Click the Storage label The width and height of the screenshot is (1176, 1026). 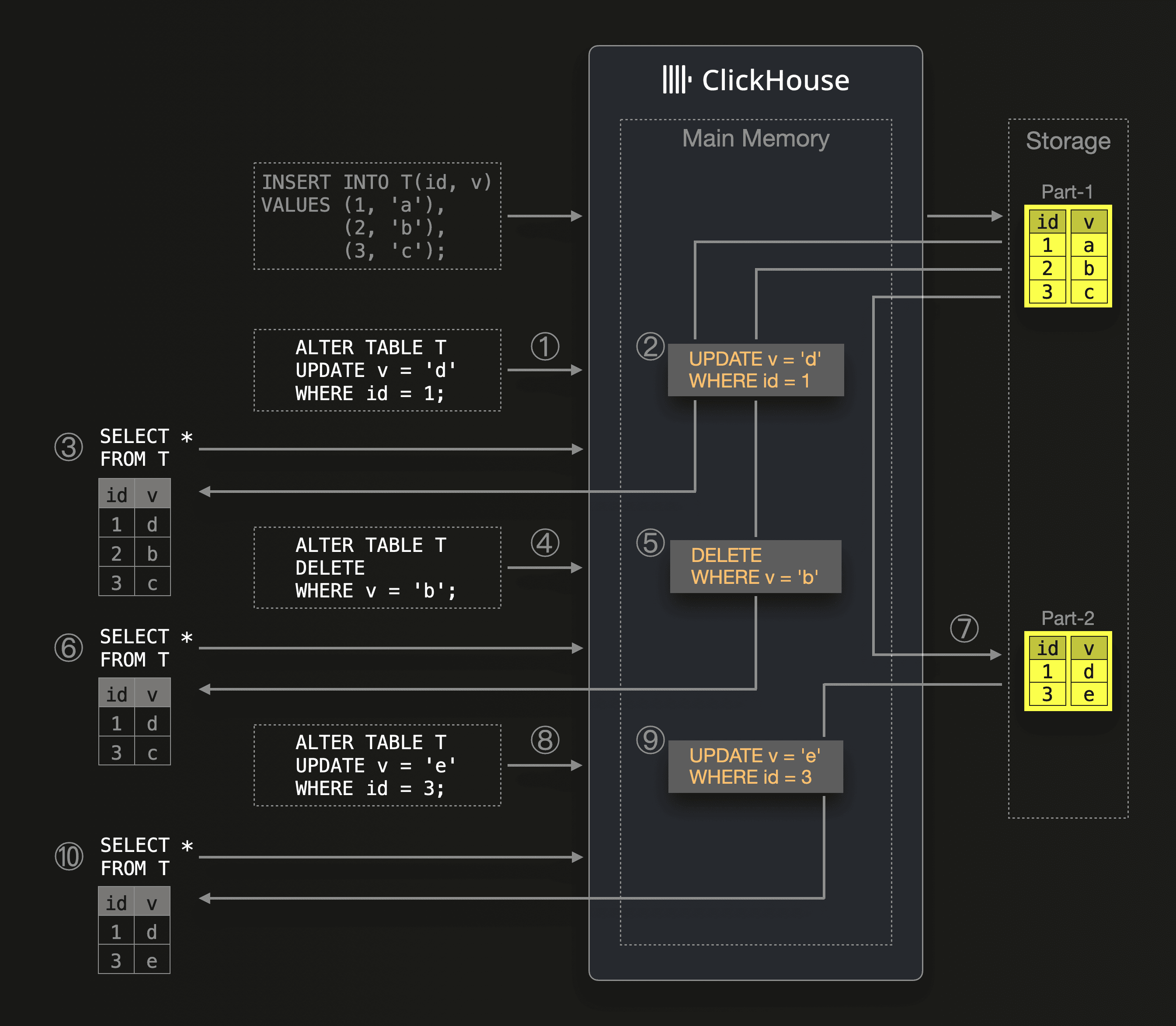(1068, 141)
